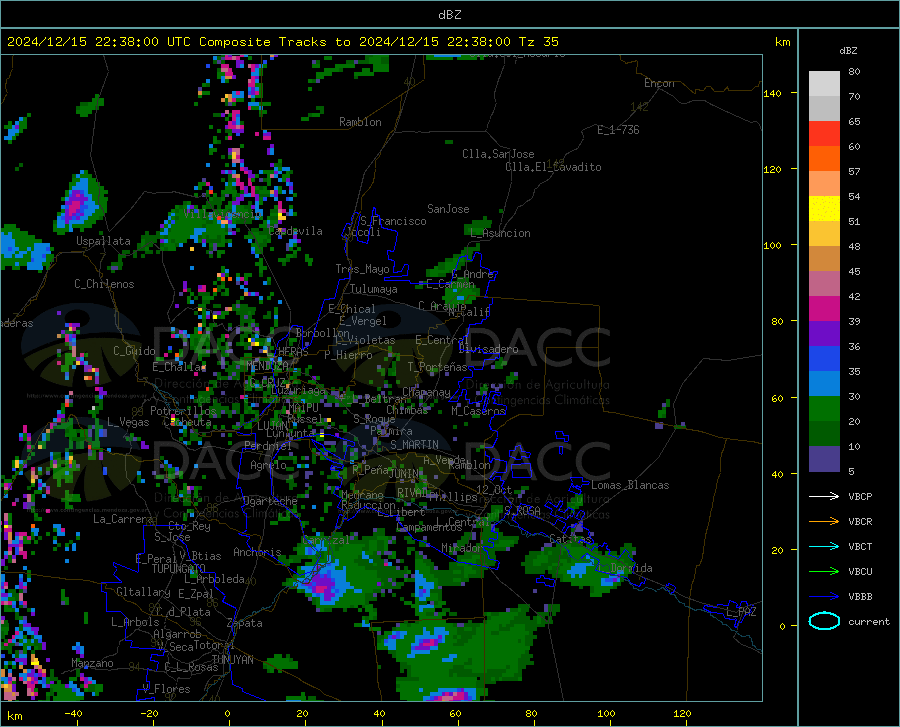Click the 'SanJose' map label

[448, 209]
